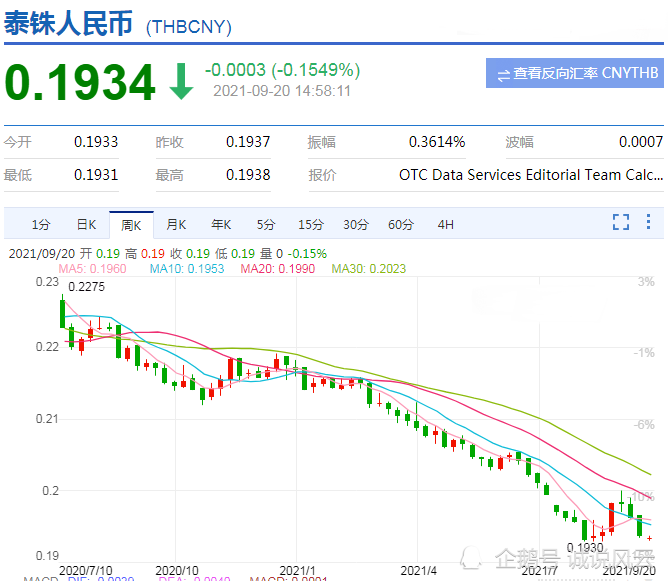This screenshot has height=581, width=669.
Task: Switch to the 年K yearly chart
Action: (x=221, y=225)
